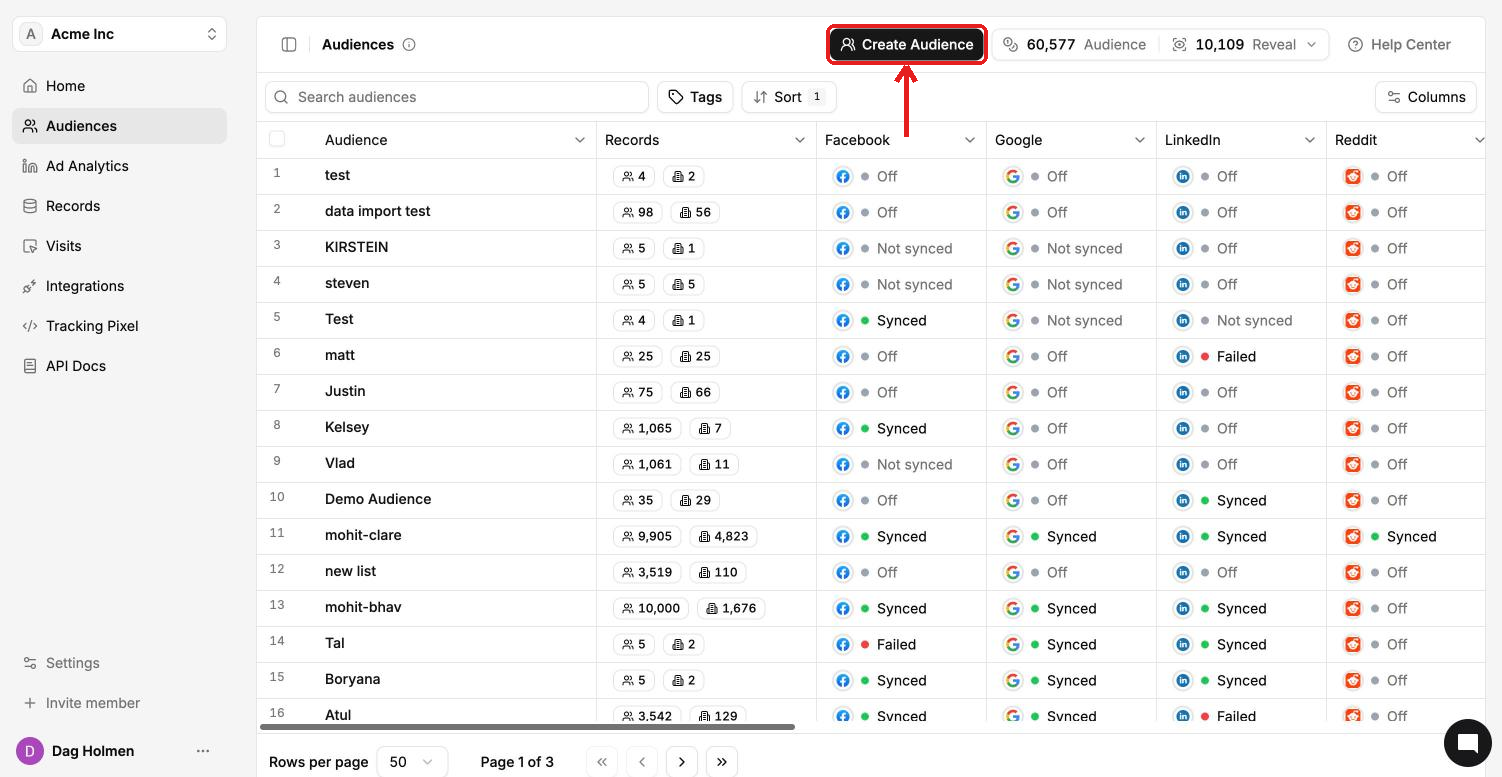Click the Facebook icon in Tal row
Screen dimensions: 1502x777
coord(843,644)
